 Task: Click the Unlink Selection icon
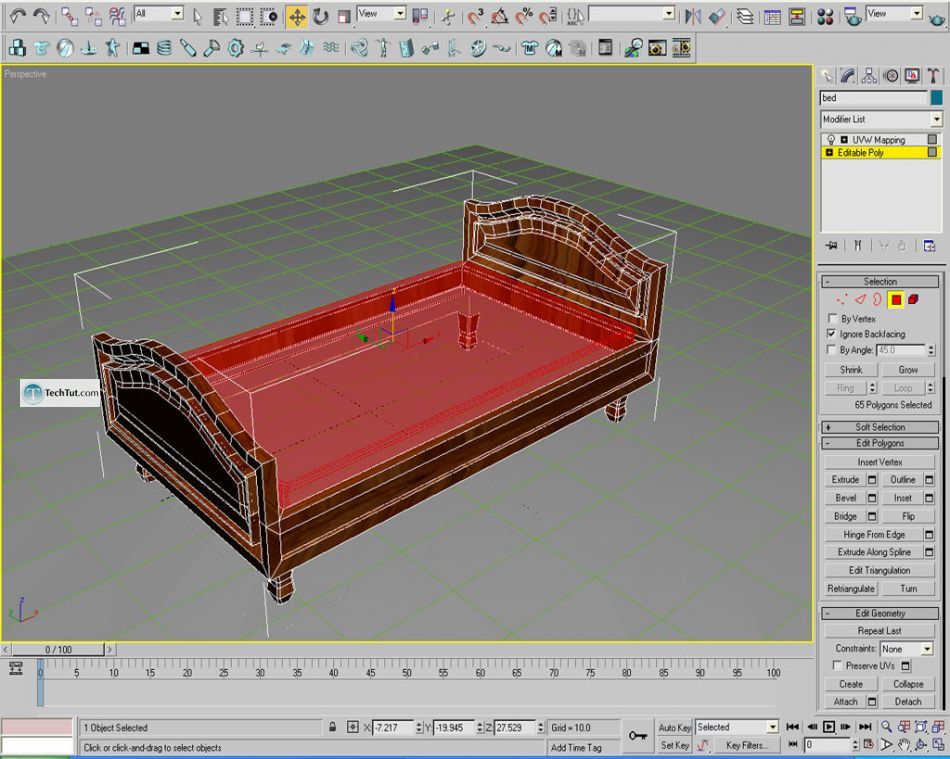[x=93, y=16]
